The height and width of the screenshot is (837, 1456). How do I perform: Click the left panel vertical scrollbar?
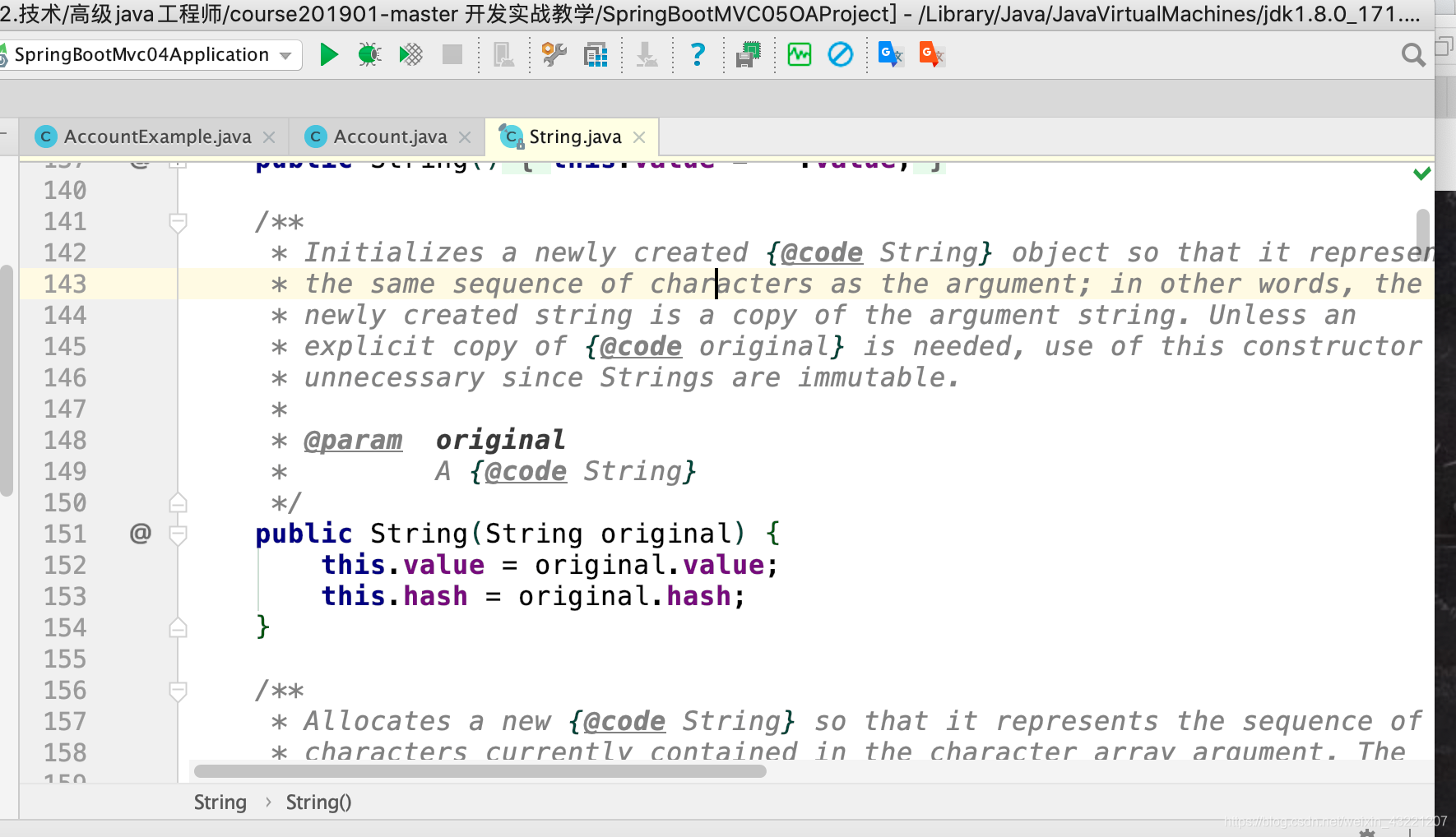(x=7, y=380)
